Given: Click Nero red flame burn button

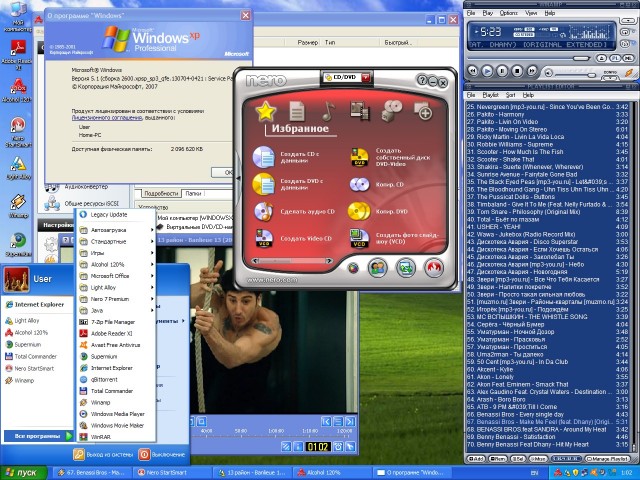Looking at the screenshot, I should coord(433,268).
